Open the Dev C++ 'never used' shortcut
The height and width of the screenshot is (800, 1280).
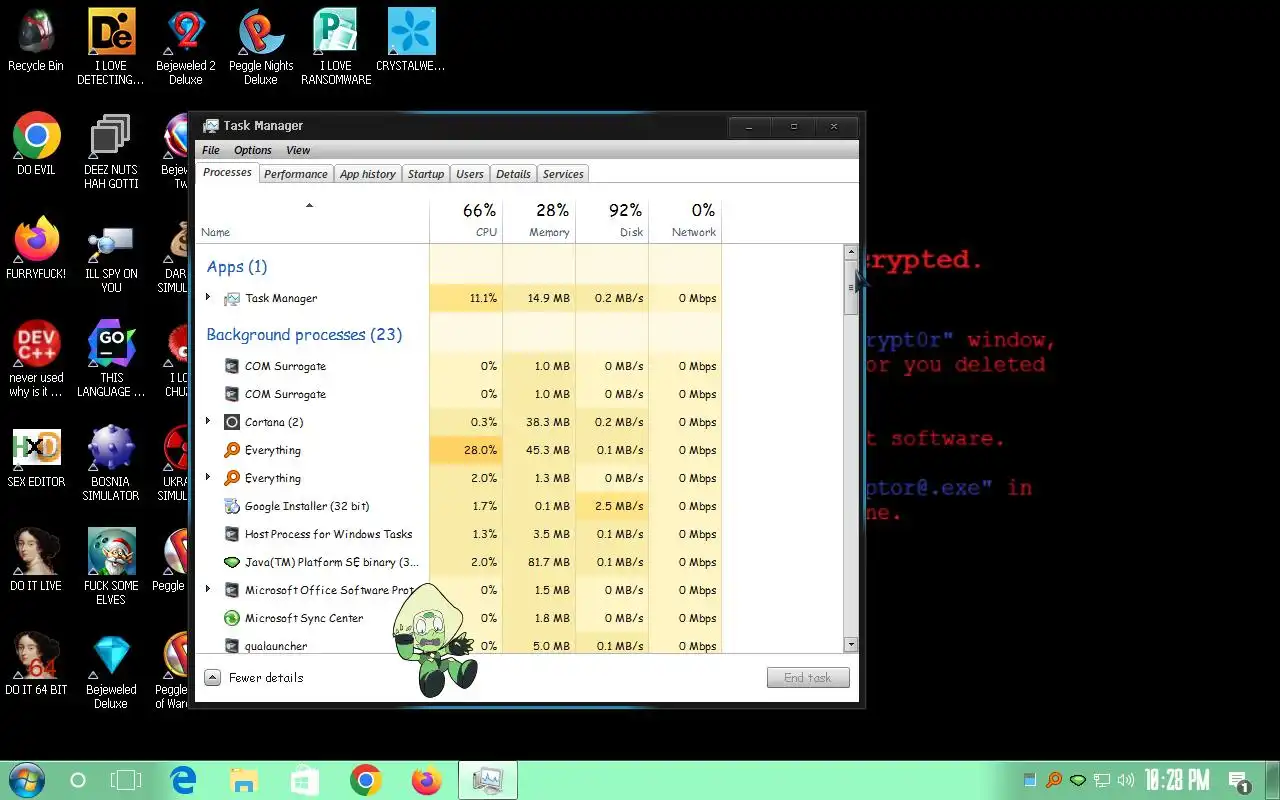click(36, 359)
